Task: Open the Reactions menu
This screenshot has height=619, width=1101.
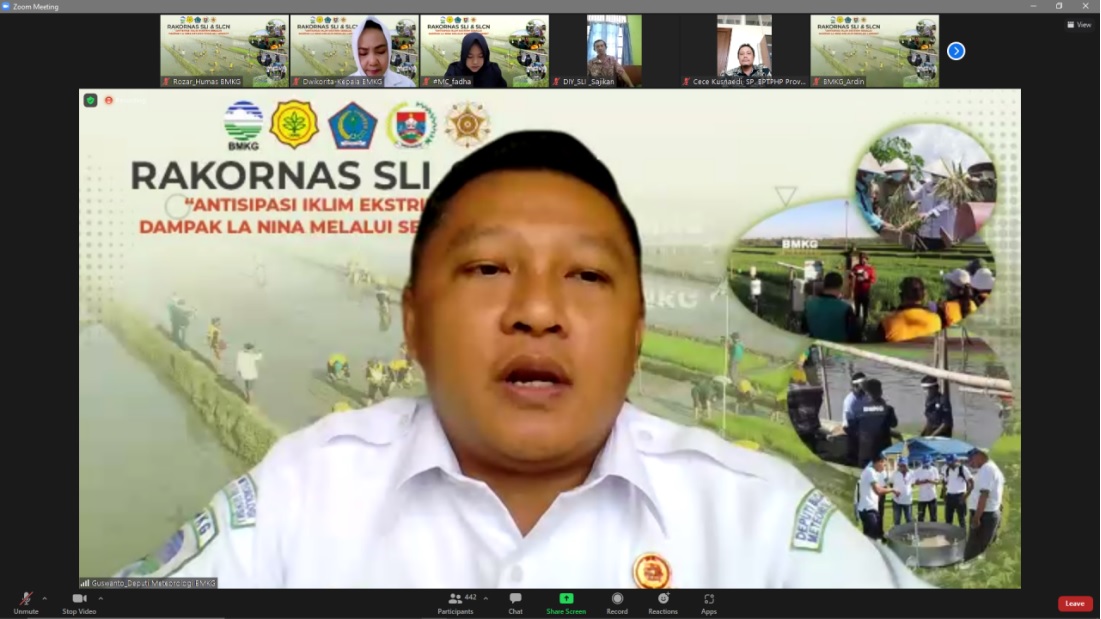Action: [x=663, y=603]
